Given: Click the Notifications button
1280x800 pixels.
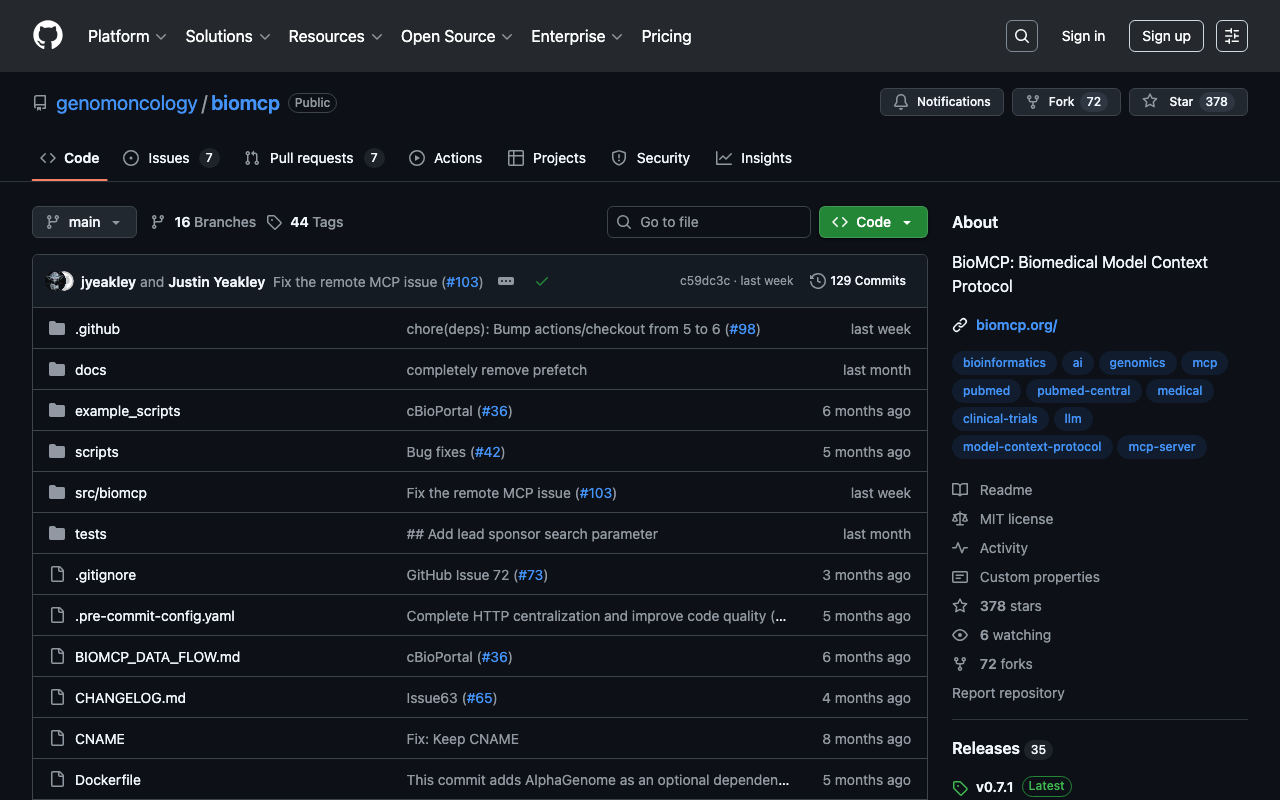Looking at the screenshot, I should pos(941,102).
